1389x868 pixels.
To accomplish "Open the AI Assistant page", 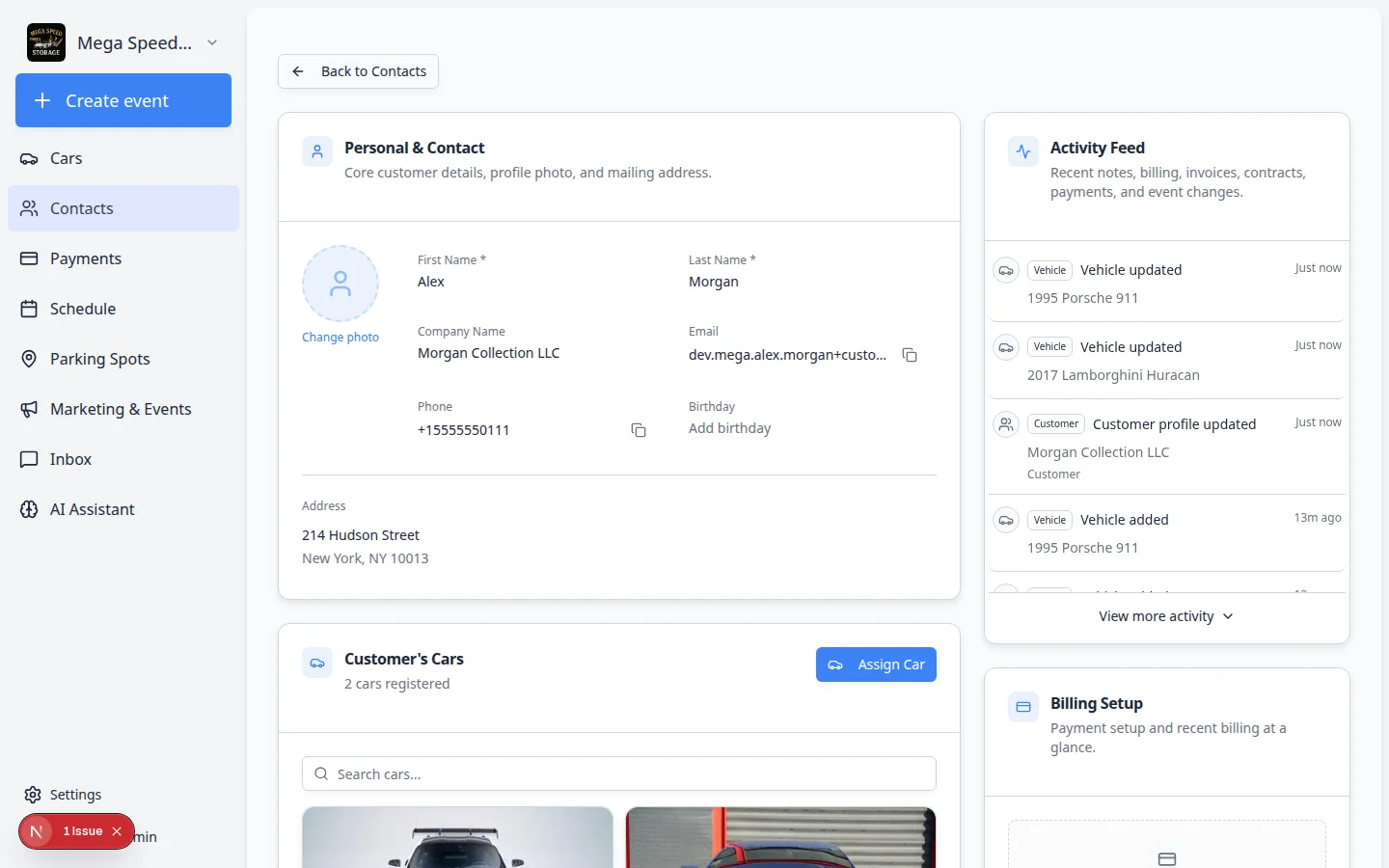I will pos(123,509).
